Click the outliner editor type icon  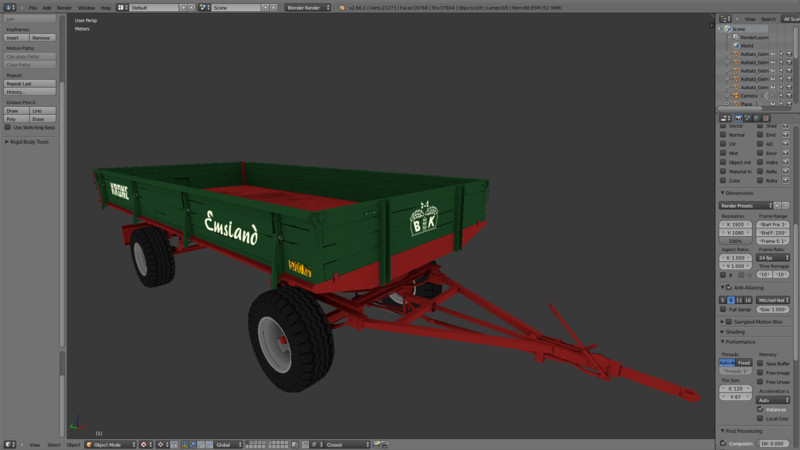point(725,19)
